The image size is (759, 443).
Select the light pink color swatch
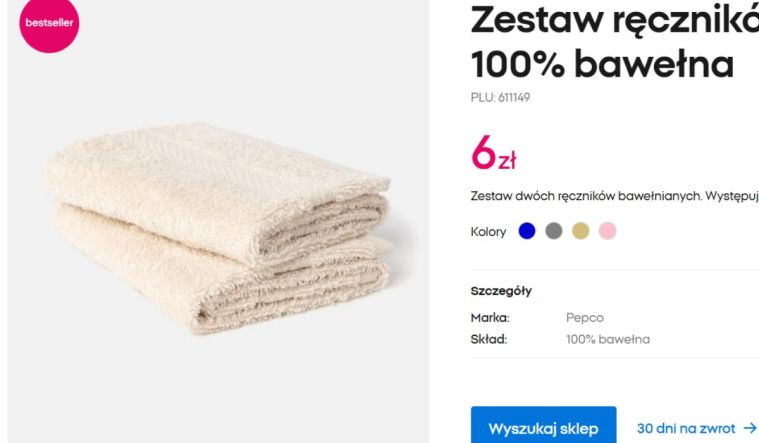point(607,231)
